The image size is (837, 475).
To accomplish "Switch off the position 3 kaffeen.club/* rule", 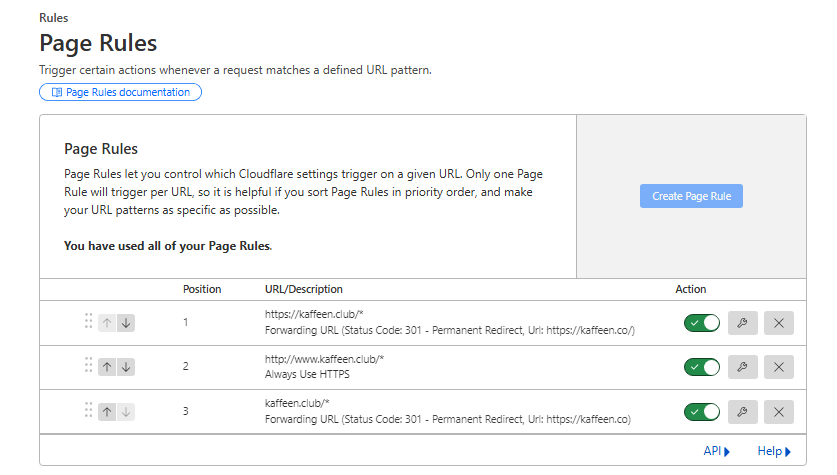I will pos(702,412).
